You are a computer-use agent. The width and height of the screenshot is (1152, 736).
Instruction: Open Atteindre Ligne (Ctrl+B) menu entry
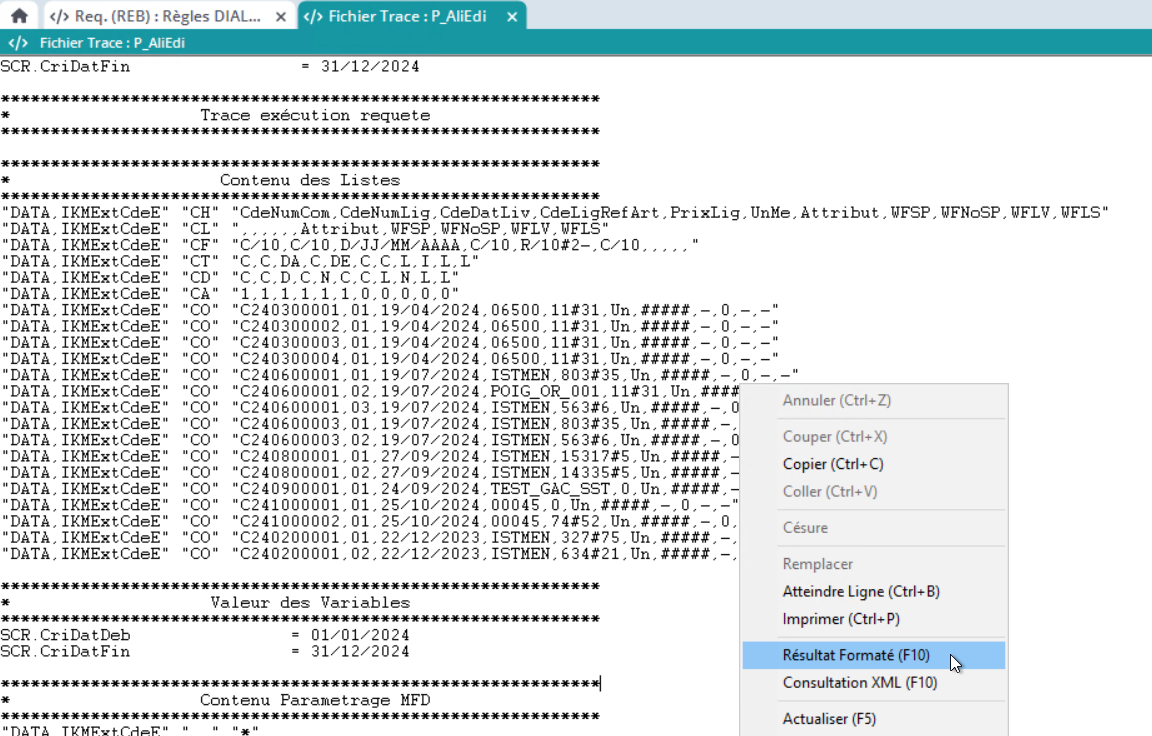click(x=860, y=591)
